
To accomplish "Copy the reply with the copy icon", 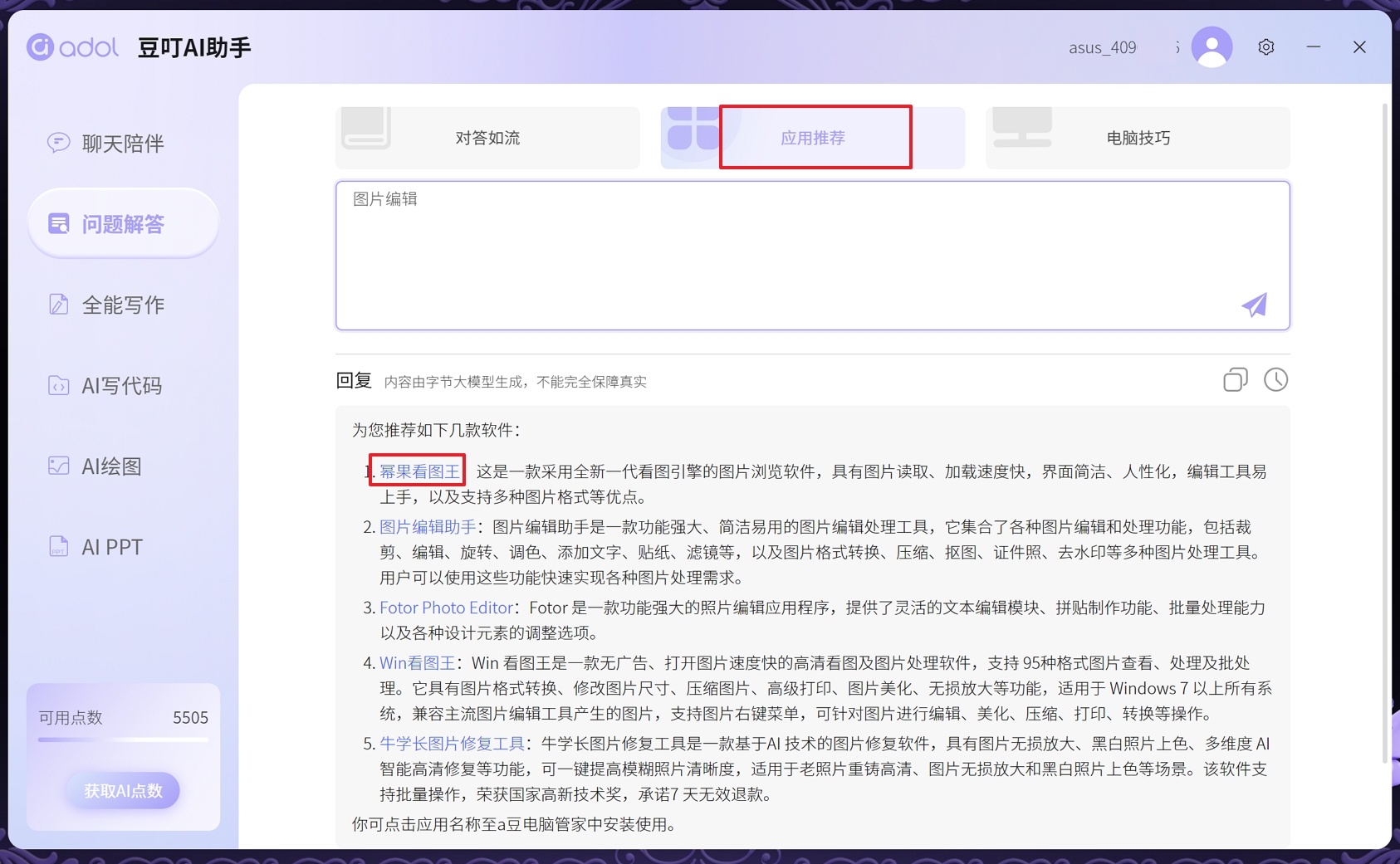I will [1236, 380].
